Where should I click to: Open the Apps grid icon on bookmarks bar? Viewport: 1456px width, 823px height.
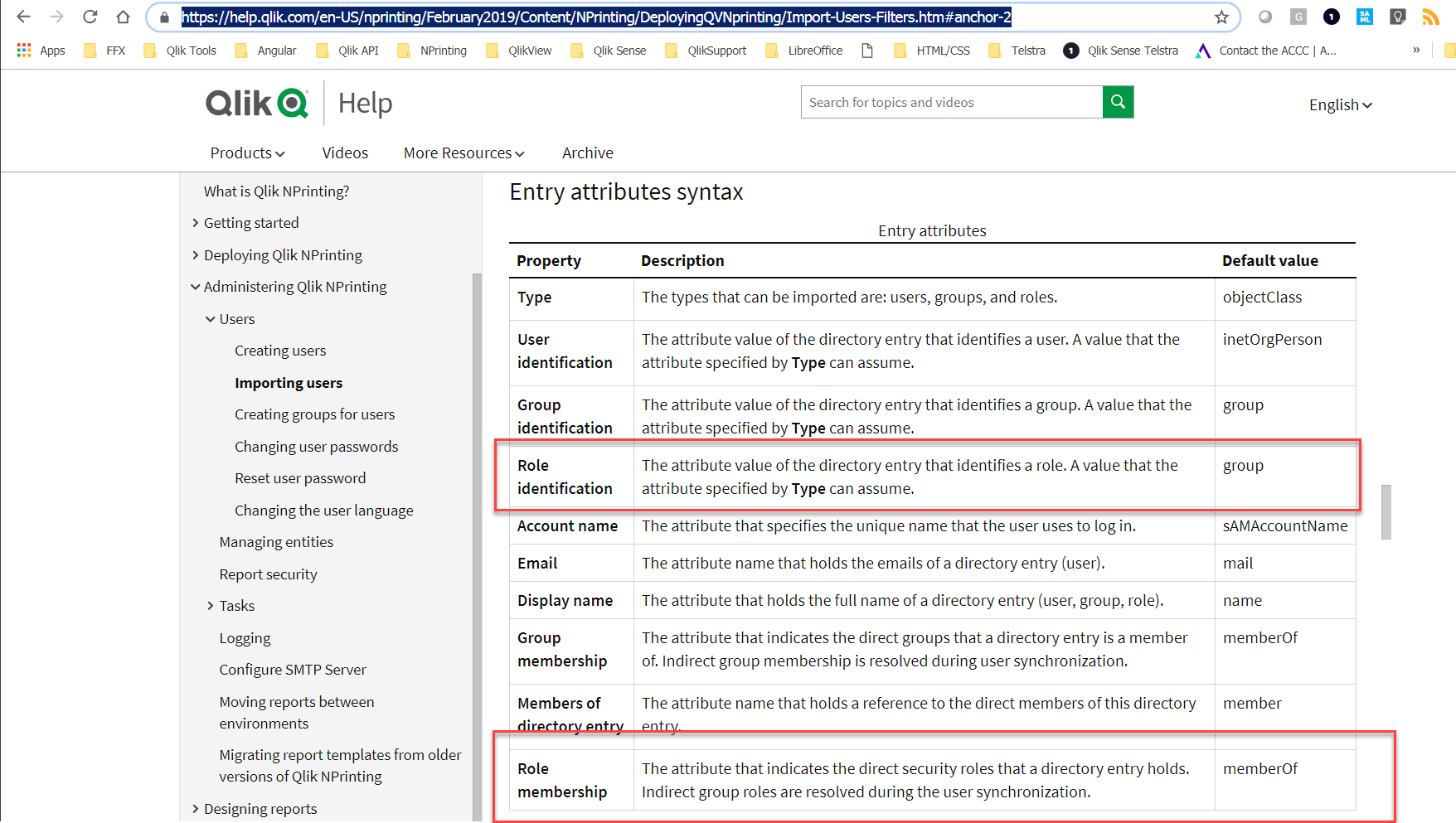(22, 50)
